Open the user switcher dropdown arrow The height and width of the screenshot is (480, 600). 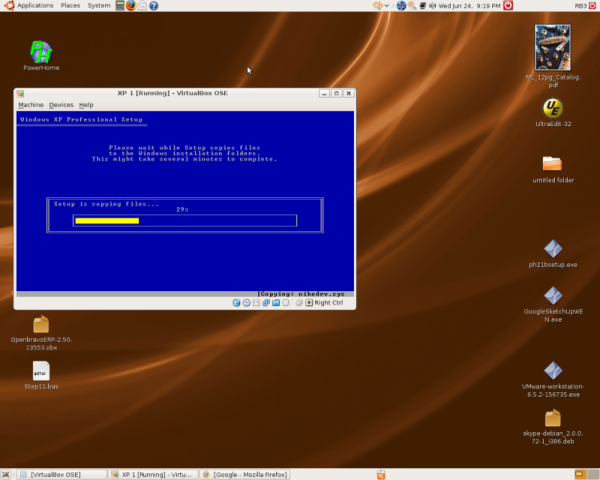pyautogui.click(x=387, y=5)
